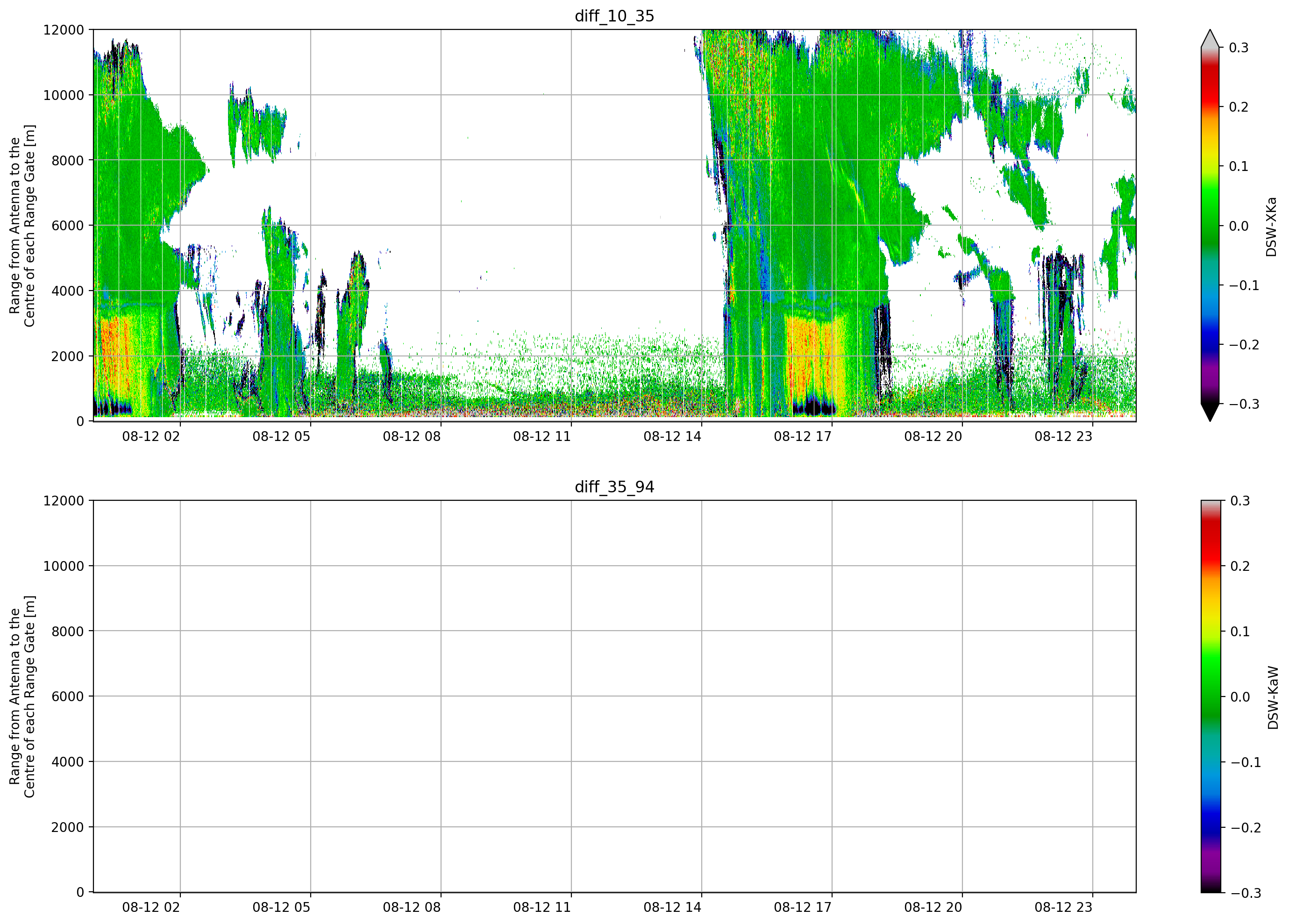Click the 08-12 05 tick label in bottom plot

(281, 908)
